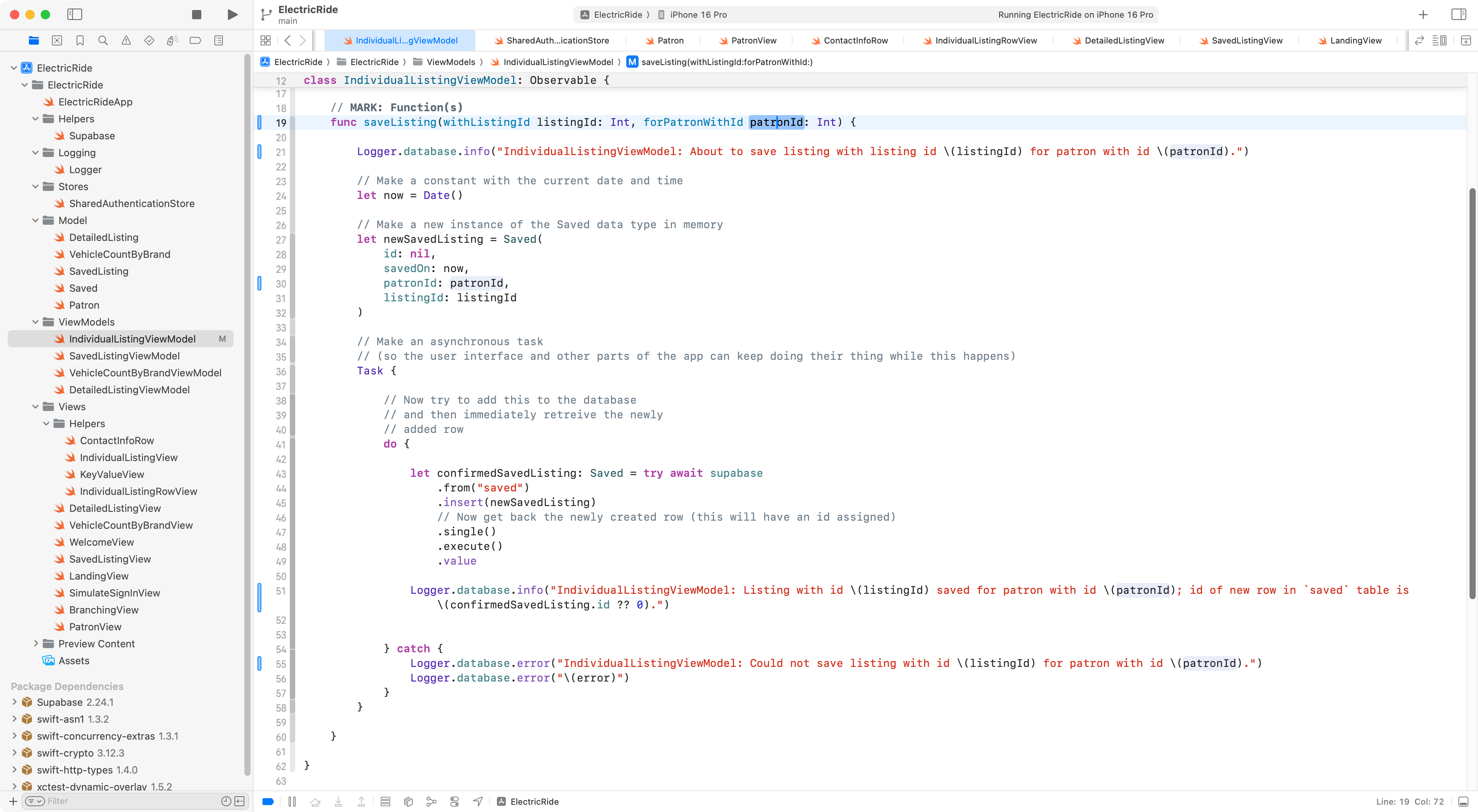Expand the Preview Content folder

[x=35, y=644]
